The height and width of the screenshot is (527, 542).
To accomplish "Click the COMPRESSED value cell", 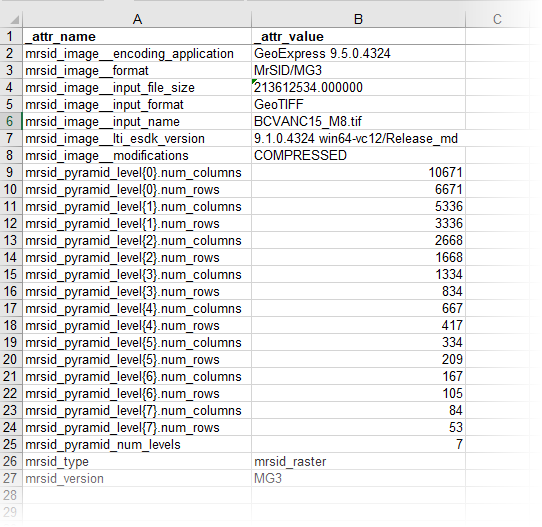I will pos(358,156).
